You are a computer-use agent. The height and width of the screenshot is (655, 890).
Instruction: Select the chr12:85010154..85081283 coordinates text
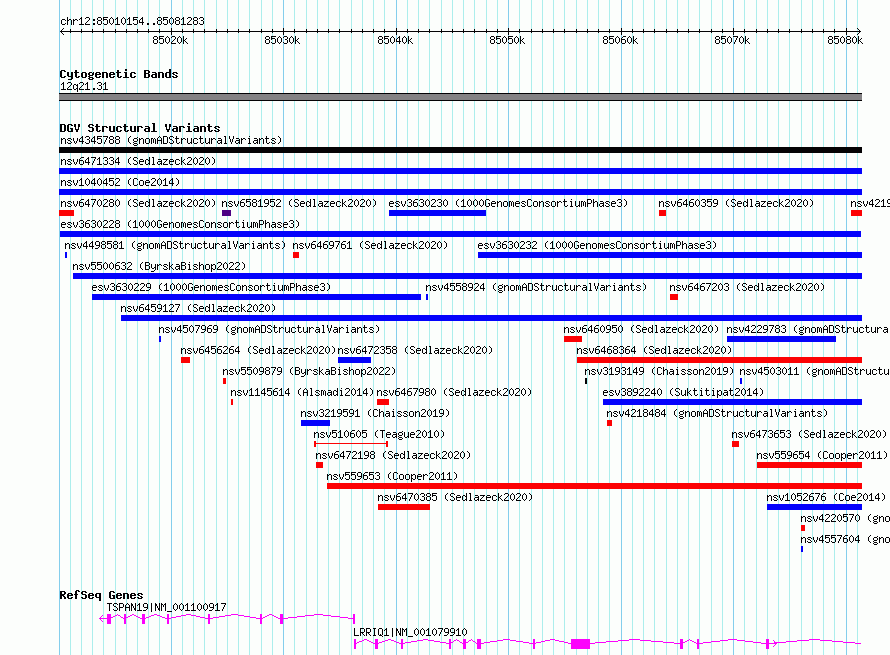(132, 21)
